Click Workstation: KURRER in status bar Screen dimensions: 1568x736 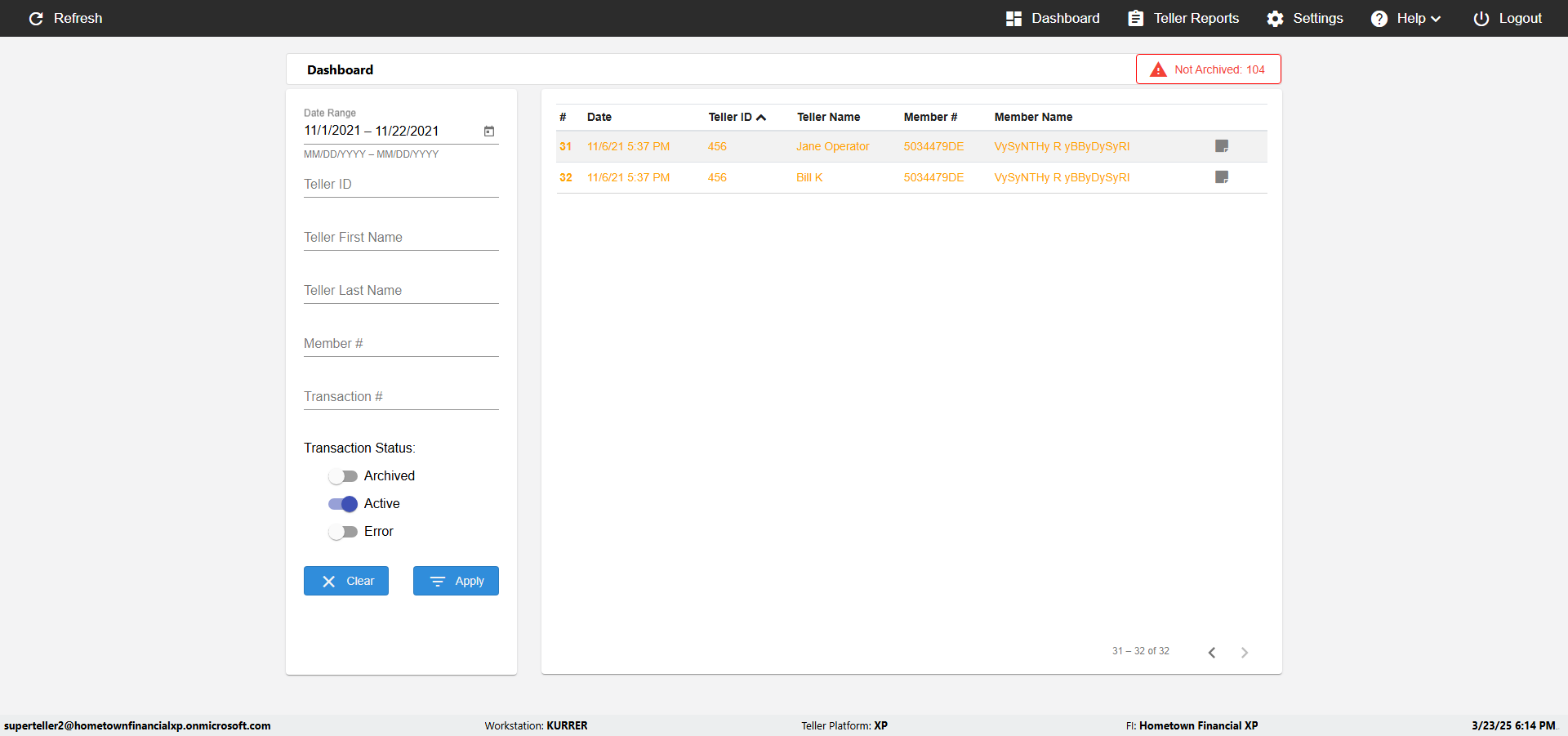click(536, 725)
